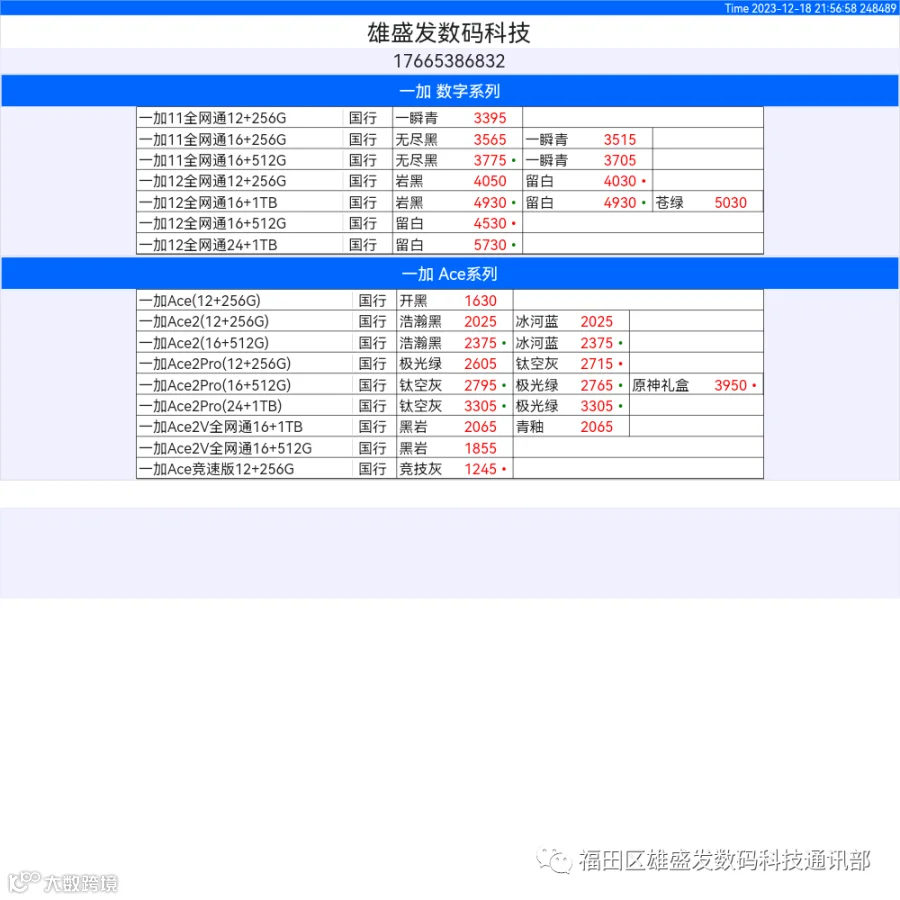900x900 pixels.
Task: Click the 竞技灰 color label
Action: coord(420,469)
